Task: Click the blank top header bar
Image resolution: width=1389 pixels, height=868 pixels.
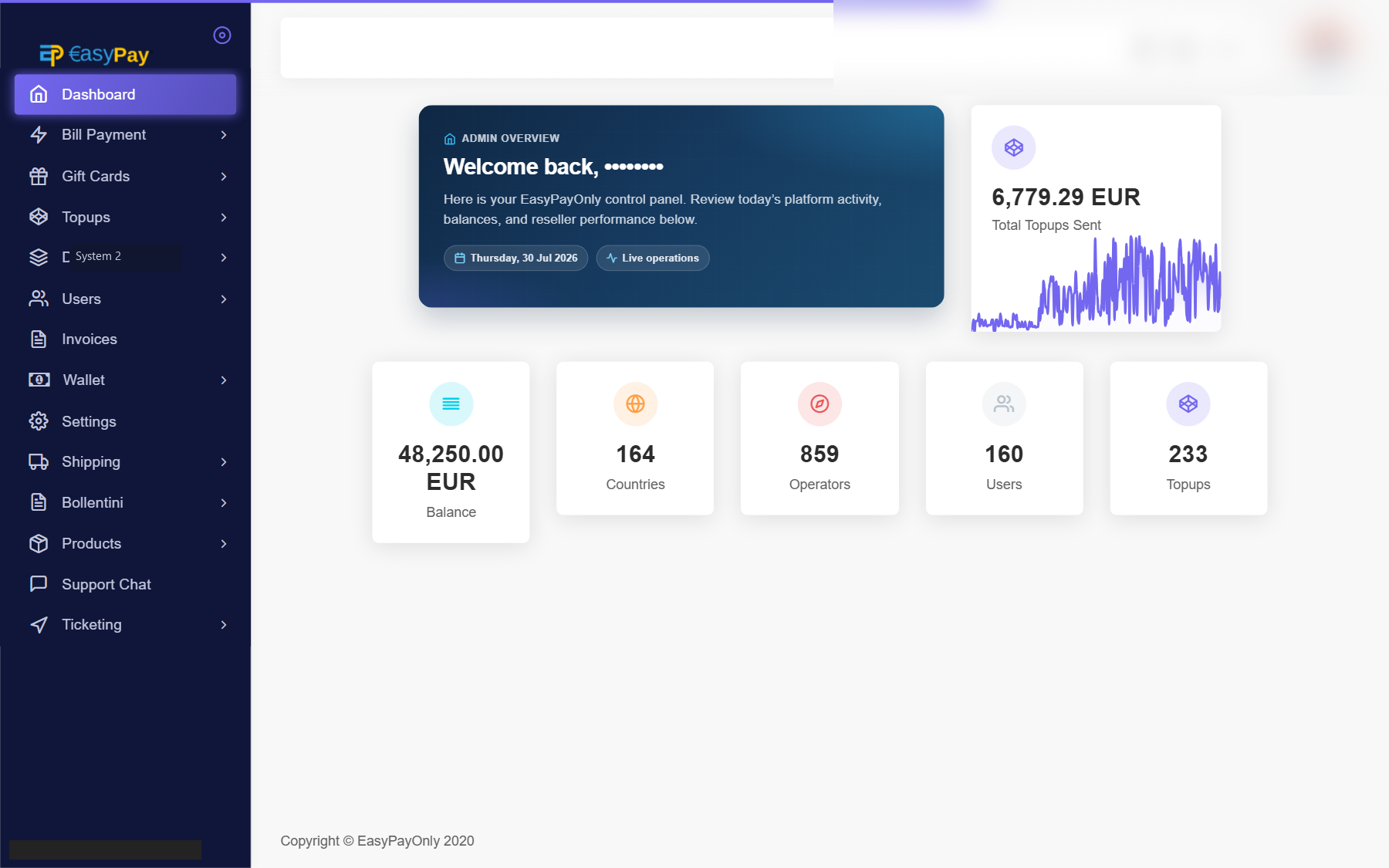Action: tap(557, 48)
